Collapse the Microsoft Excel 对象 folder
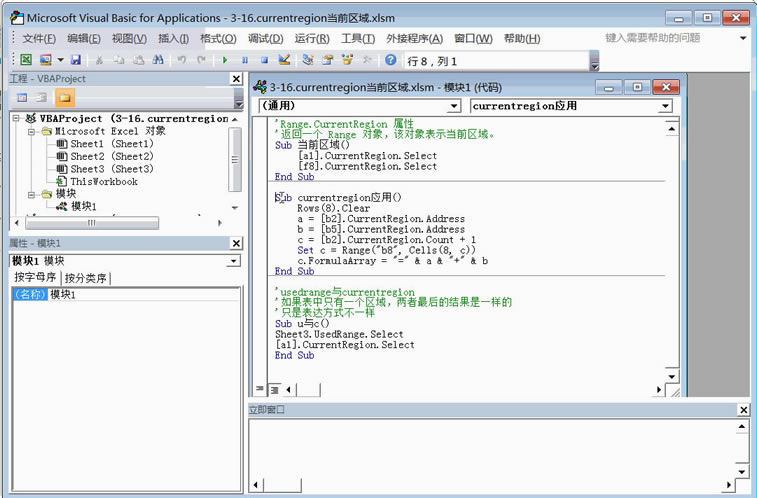The image size is (757, 498). coord(31,131)
